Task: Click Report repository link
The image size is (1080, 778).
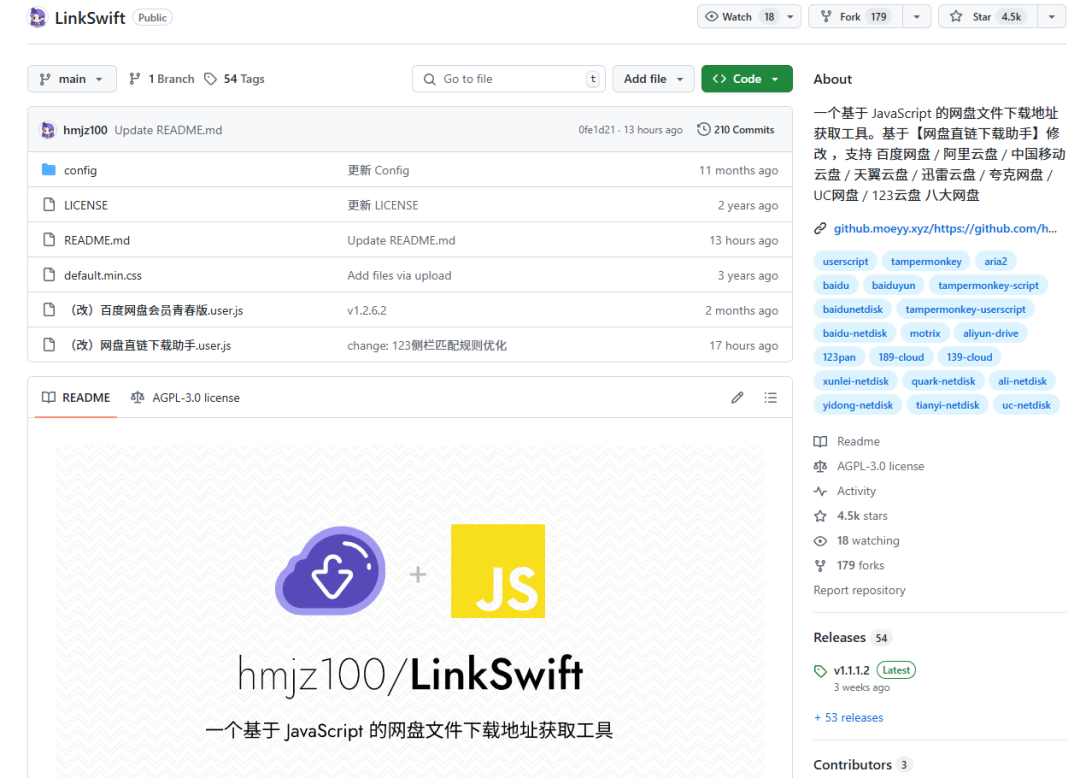Action: click(859, 590)
